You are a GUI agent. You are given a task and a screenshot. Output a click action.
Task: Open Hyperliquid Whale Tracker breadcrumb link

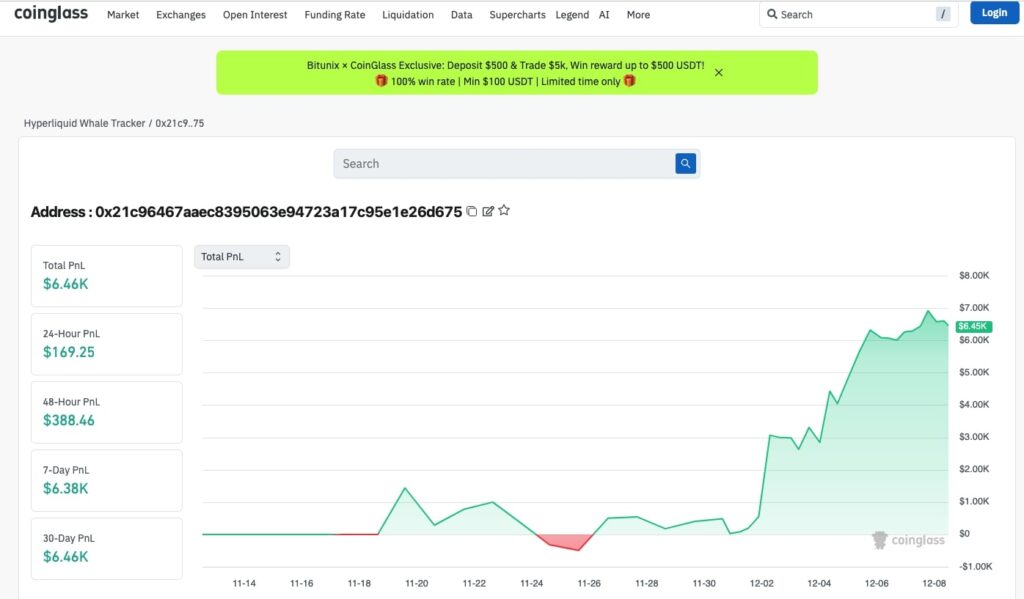[84, 123]
